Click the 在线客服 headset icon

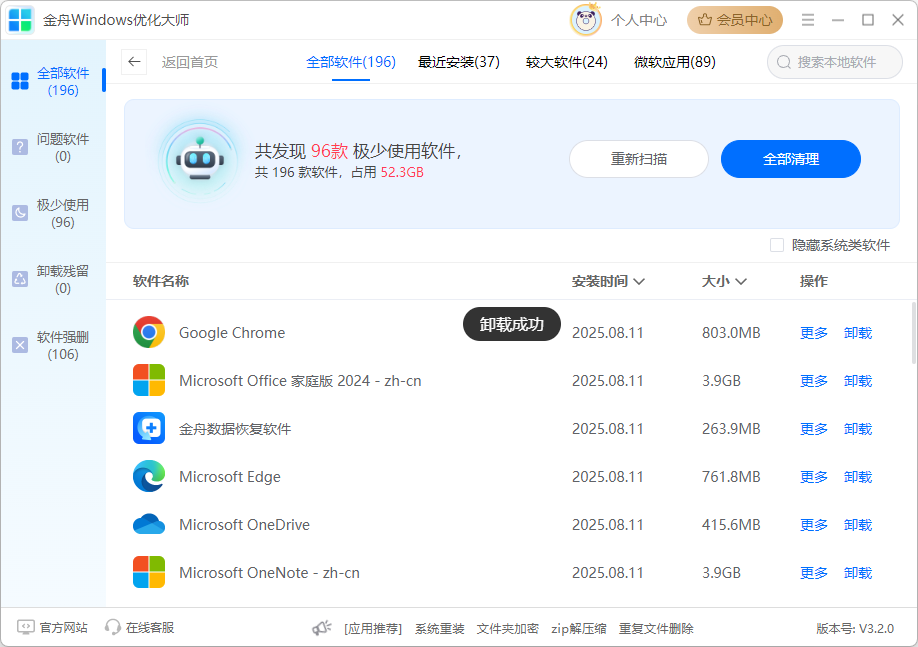(x=112, y=628)
